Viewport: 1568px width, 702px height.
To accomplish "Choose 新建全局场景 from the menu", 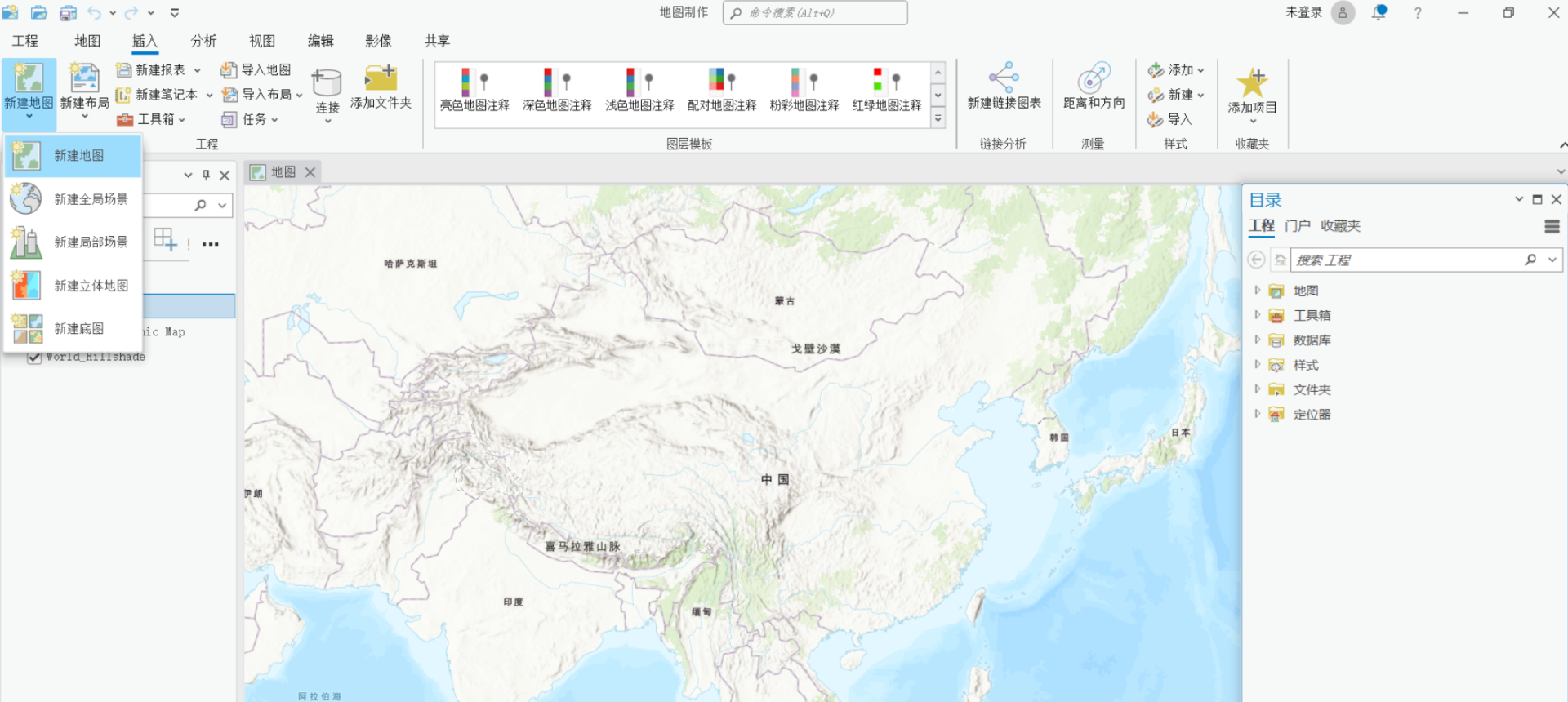I will coord(73,199).
